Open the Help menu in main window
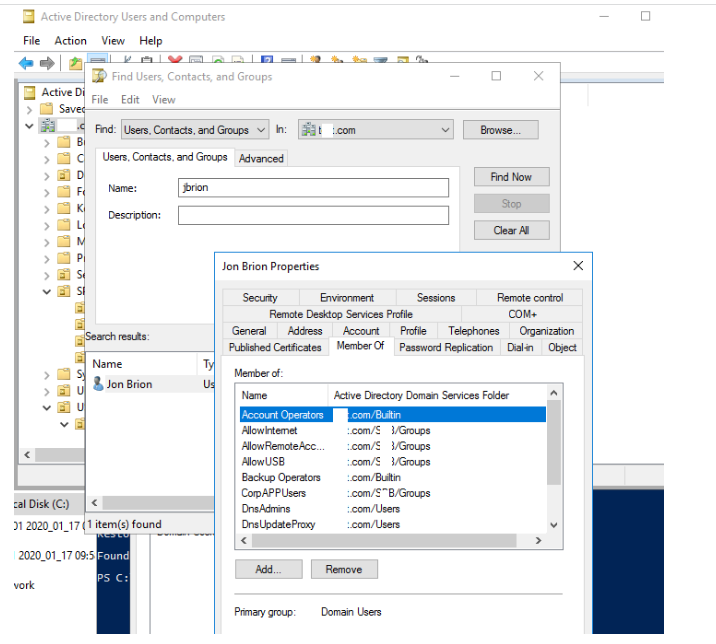This screenshot has height=644, width=716. [151, 41]
